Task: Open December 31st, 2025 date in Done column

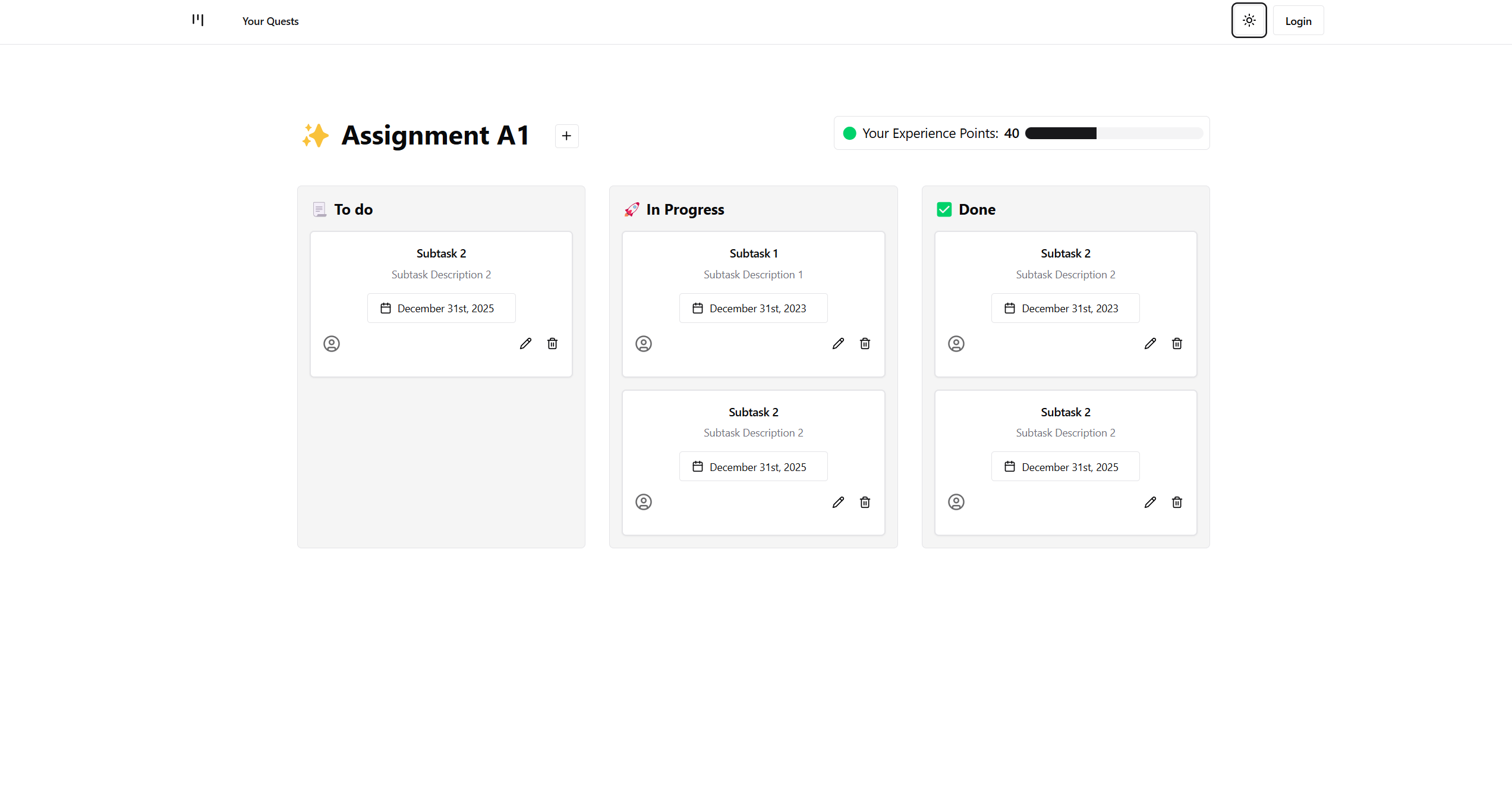Action: click(1065, 467)
